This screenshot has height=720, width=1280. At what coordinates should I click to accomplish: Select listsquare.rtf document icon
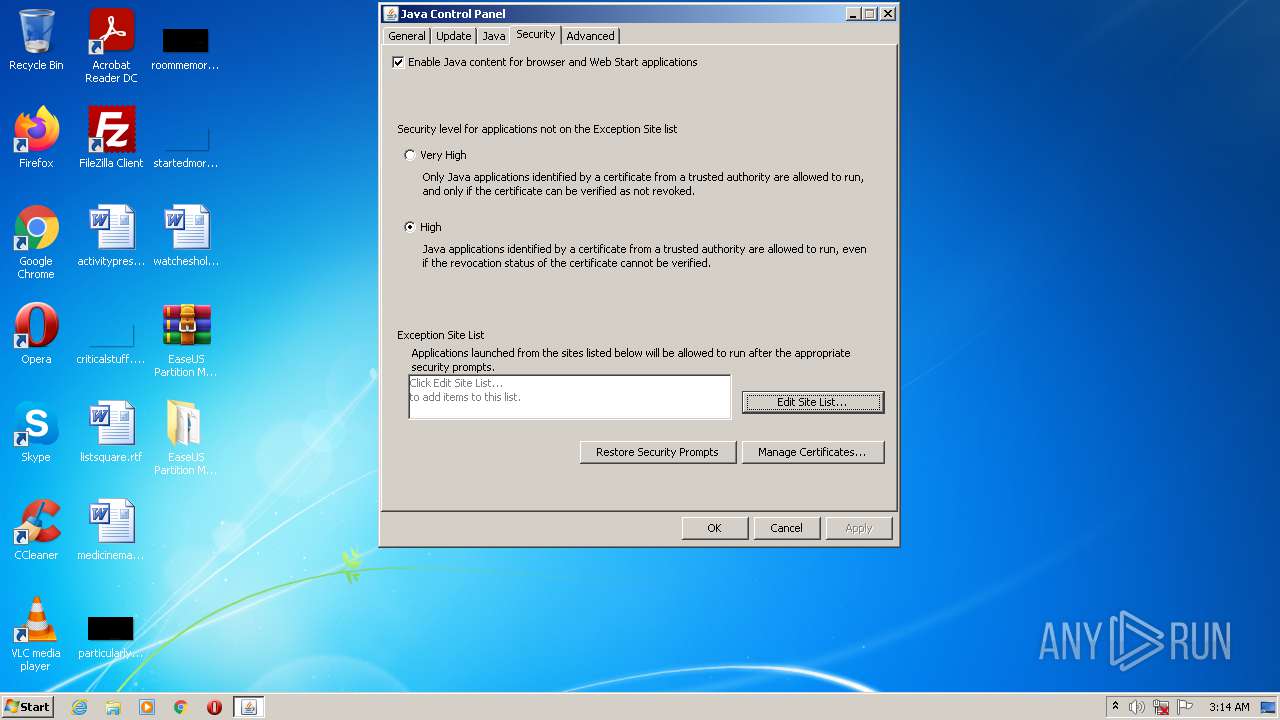[111, 432]
